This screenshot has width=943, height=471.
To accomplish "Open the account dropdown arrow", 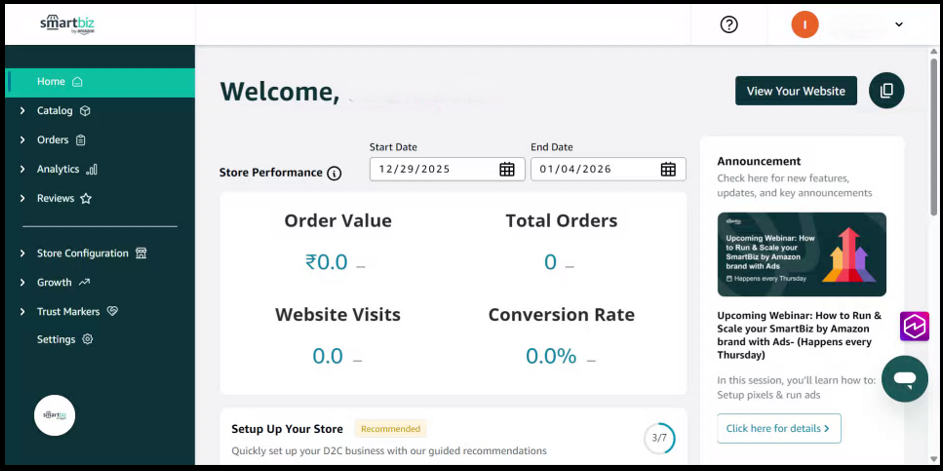I will coord(899,25).
